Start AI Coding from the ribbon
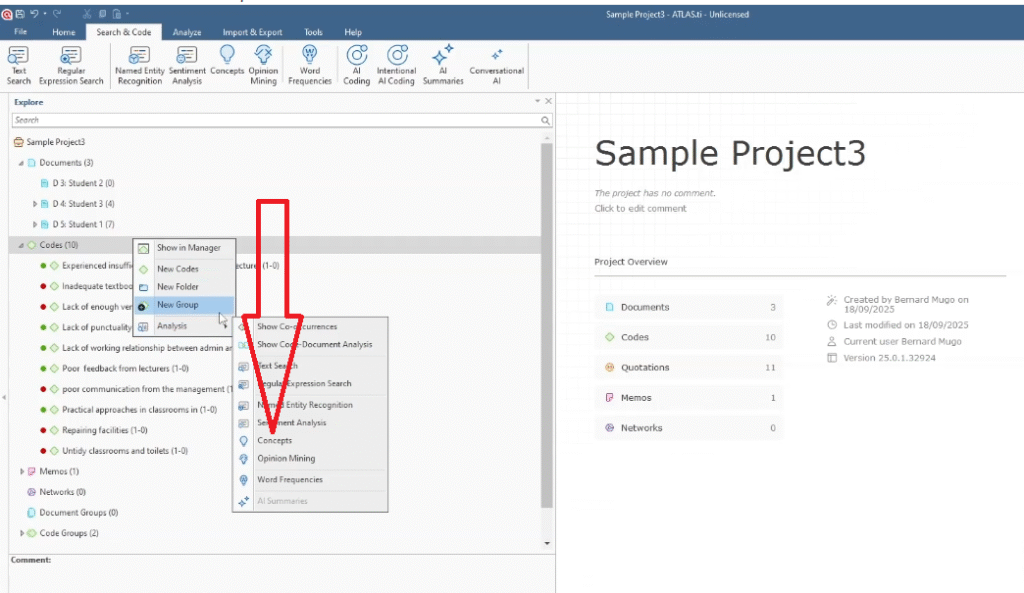The image size is (1024, 593). click(x=356, y=64)
